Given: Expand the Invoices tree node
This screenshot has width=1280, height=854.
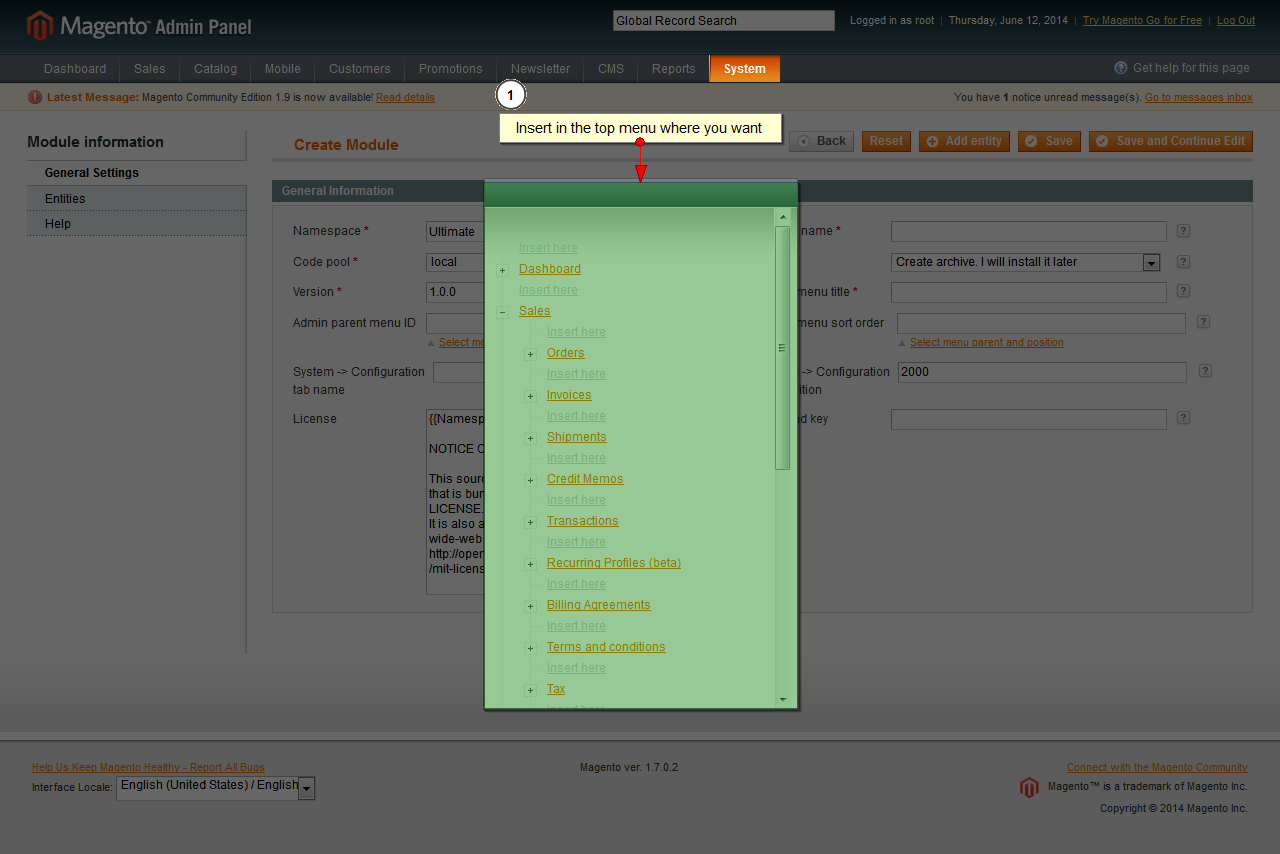Looking at the screenshot, I should click(531, 396).
